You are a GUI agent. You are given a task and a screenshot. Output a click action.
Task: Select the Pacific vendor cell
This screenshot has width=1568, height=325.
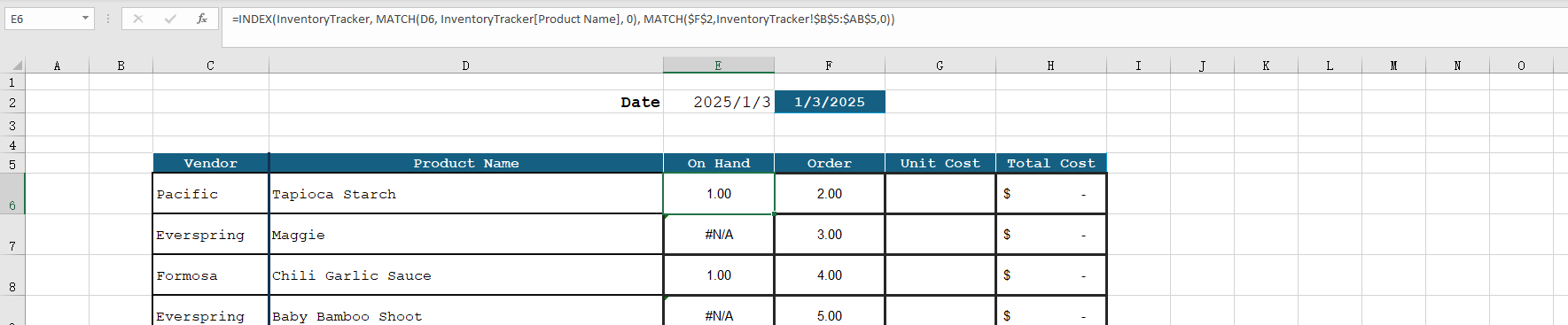pos(210,193)
